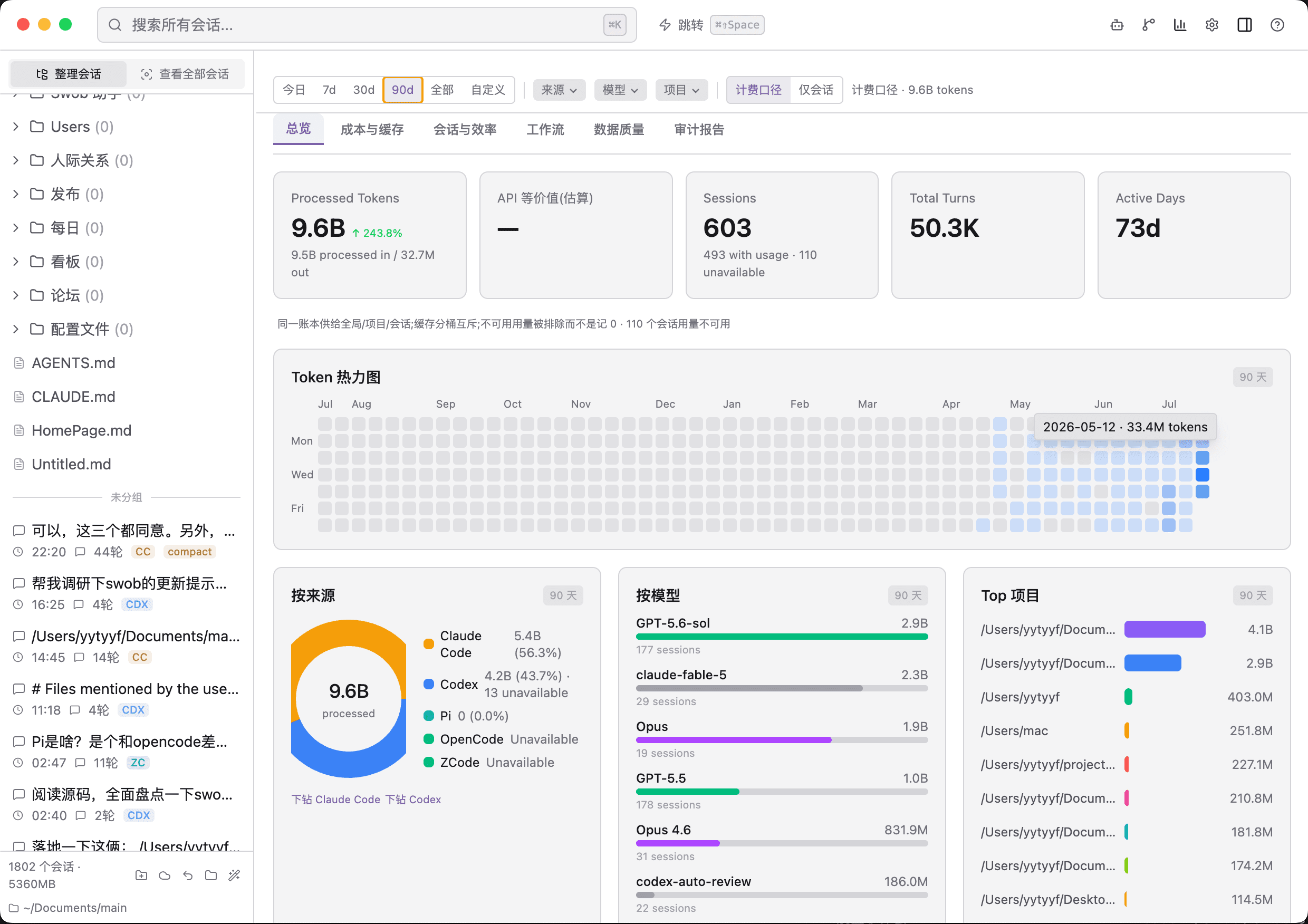Click the CC badge on the 22:20 session
This screenshot has width=1308, height=924.
(143, 552)
